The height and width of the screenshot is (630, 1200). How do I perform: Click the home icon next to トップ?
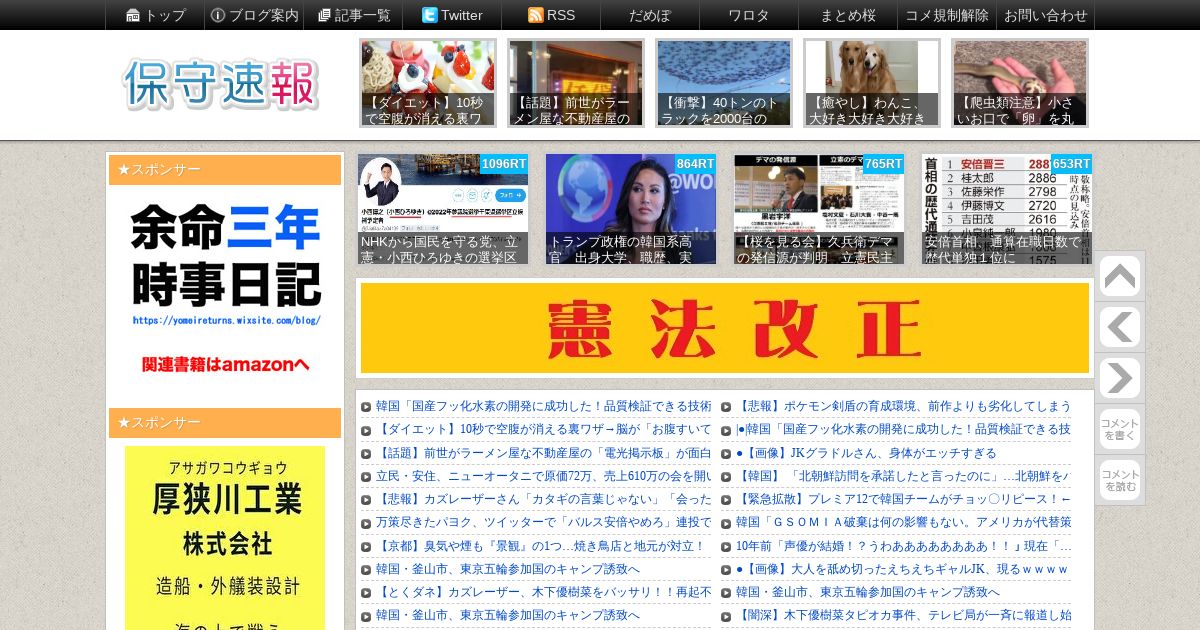click(133, 15)
